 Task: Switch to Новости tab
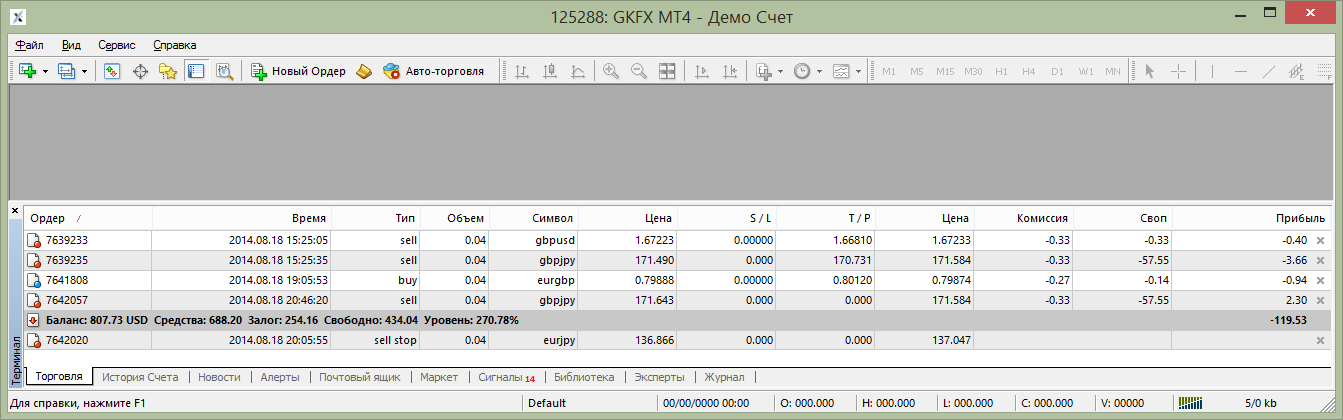tap(219, 377)
